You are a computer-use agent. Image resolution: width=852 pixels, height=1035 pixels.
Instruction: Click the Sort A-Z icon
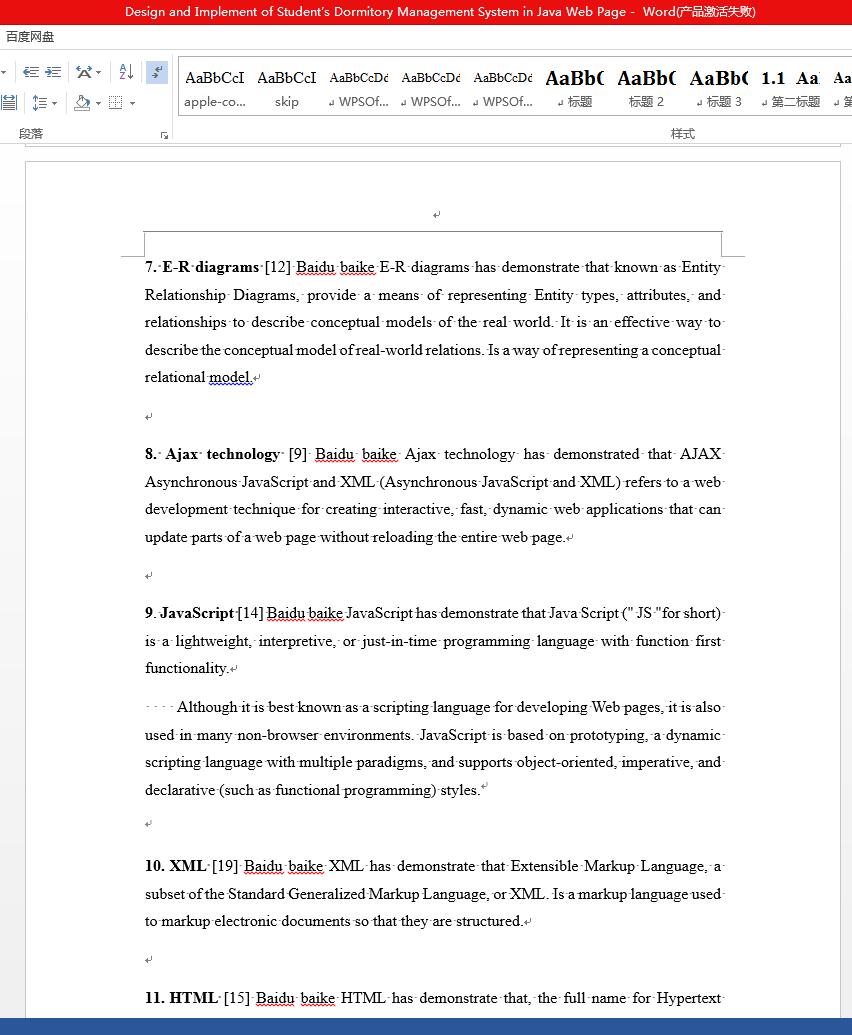[126, 71]
